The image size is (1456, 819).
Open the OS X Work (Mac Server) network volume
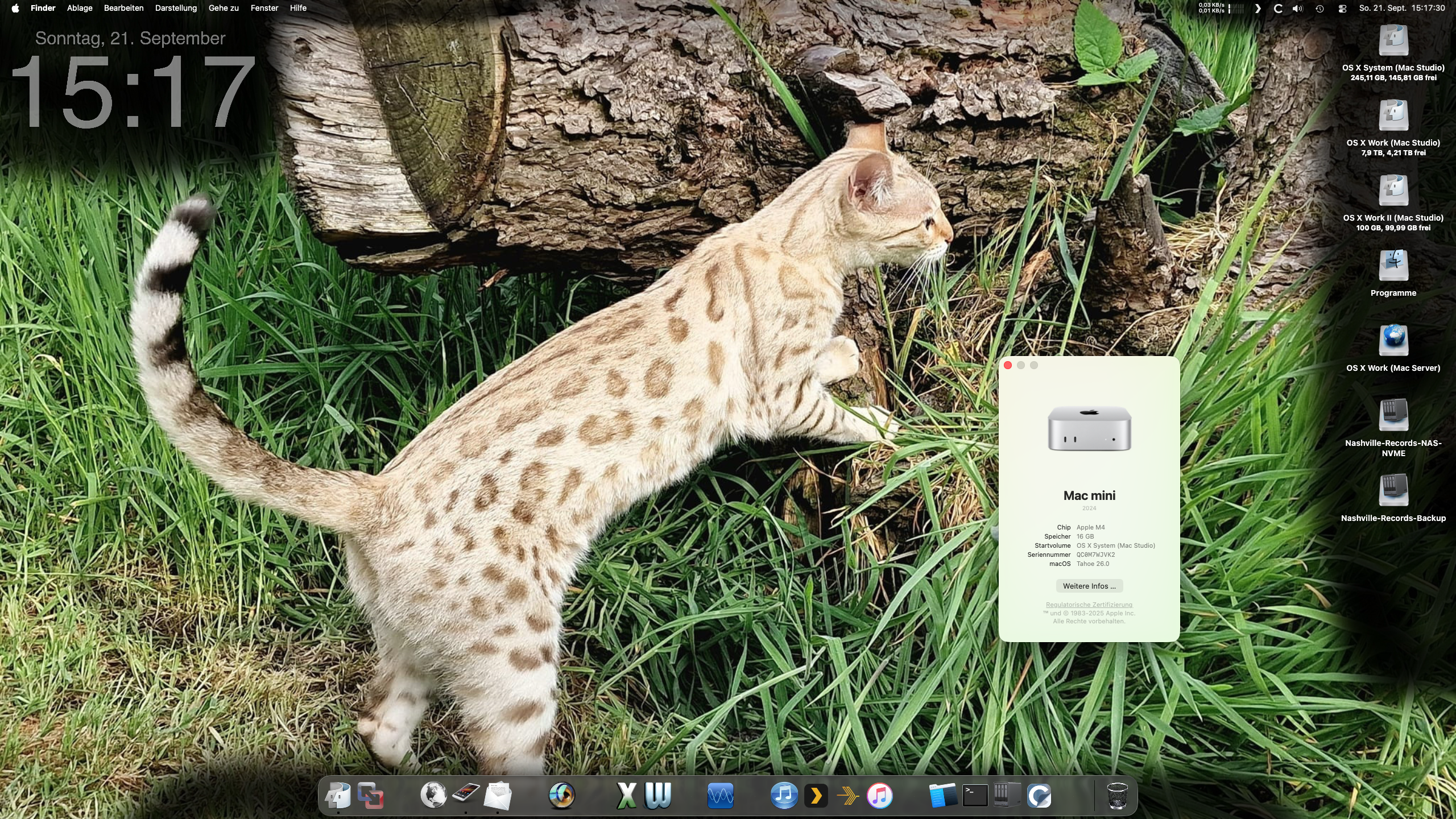click(1393, 341)
